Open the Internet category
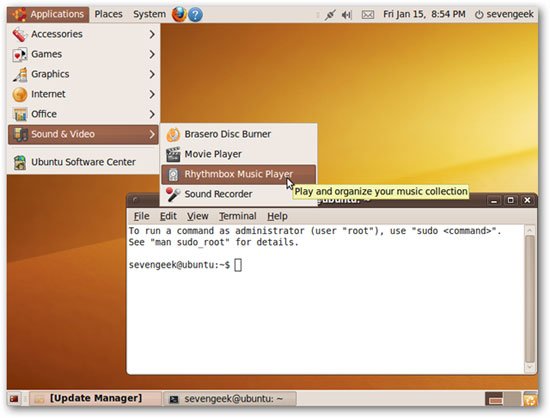 coord(83,94)
